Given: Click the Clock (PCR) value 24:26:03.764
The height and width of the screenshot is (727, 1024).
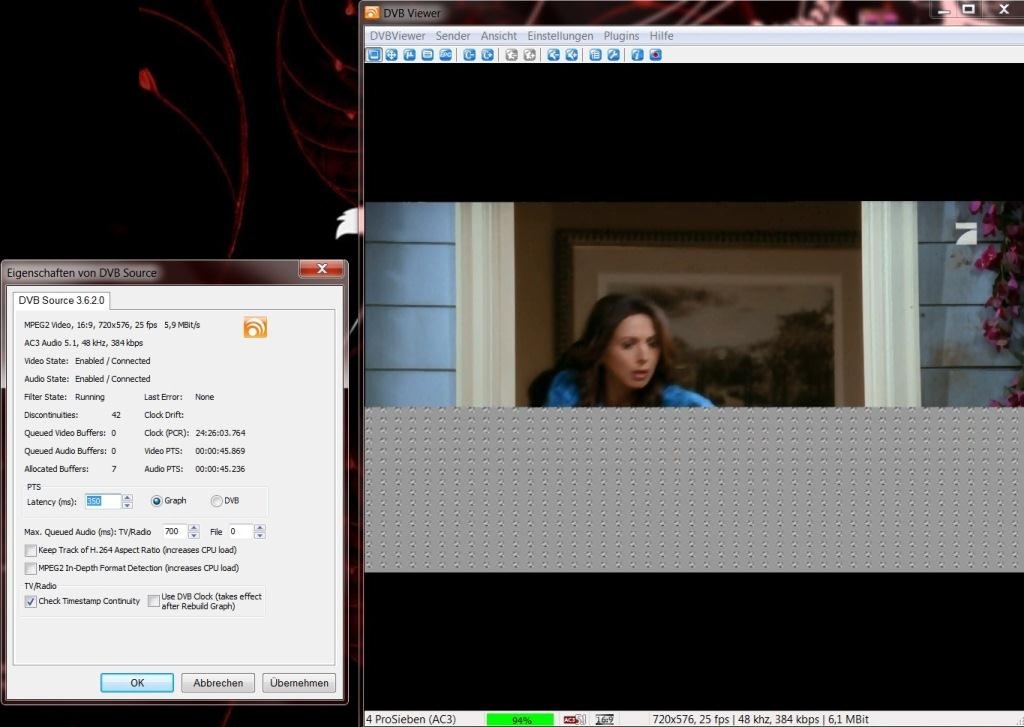Looking at the screenshot, I should [x=220, y=433].
